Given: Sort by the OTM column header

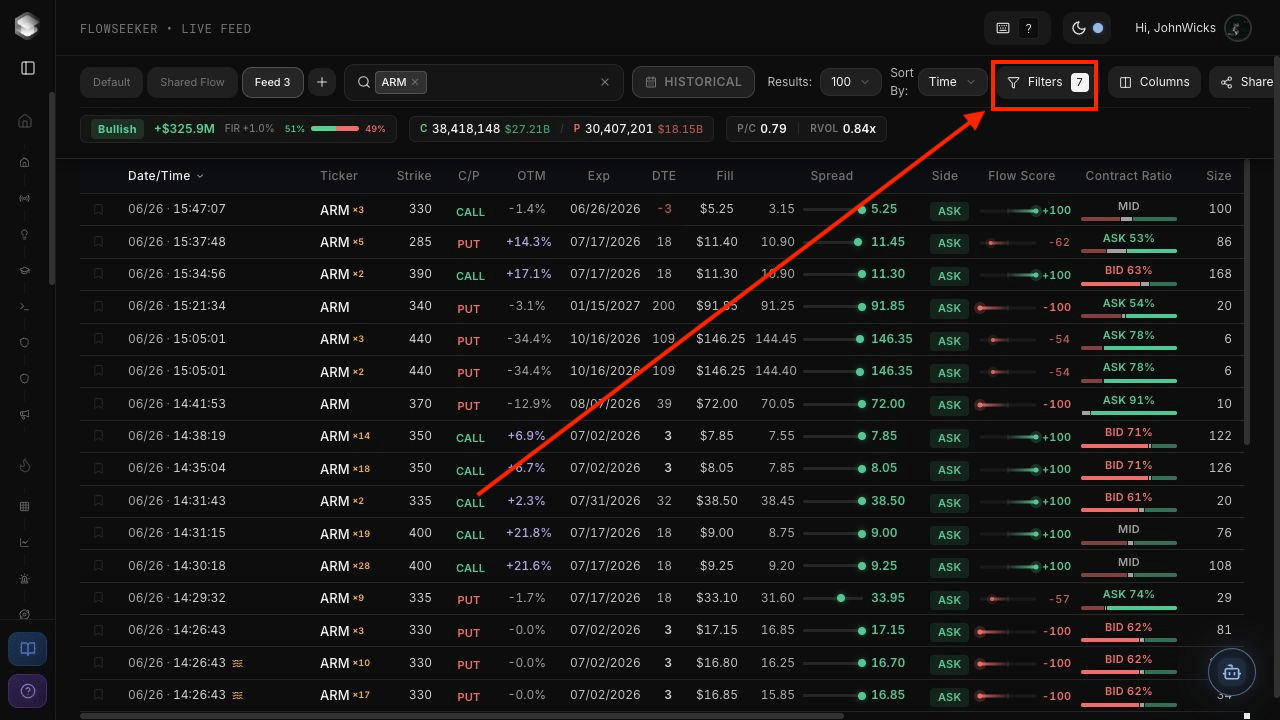Looking at the screenshot, I should [x=532, y=176].
